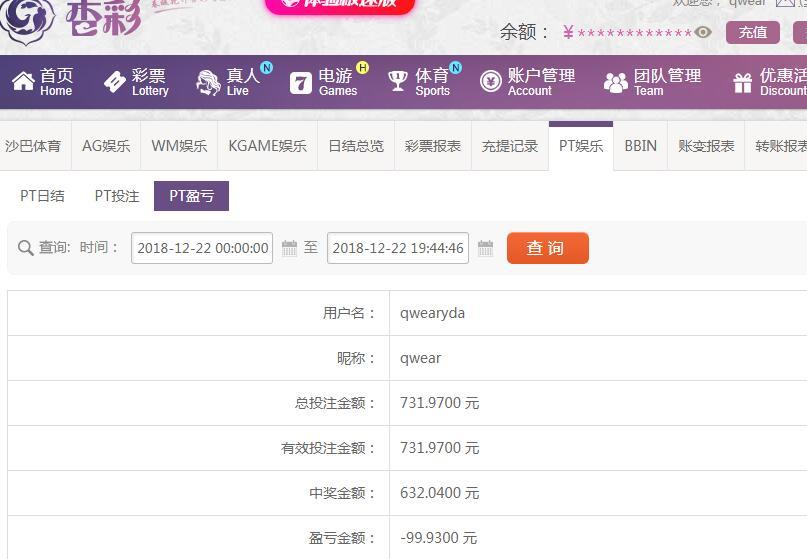Select username value qwearyda
The height and width of the screenshot is (559, 807).
432,313
